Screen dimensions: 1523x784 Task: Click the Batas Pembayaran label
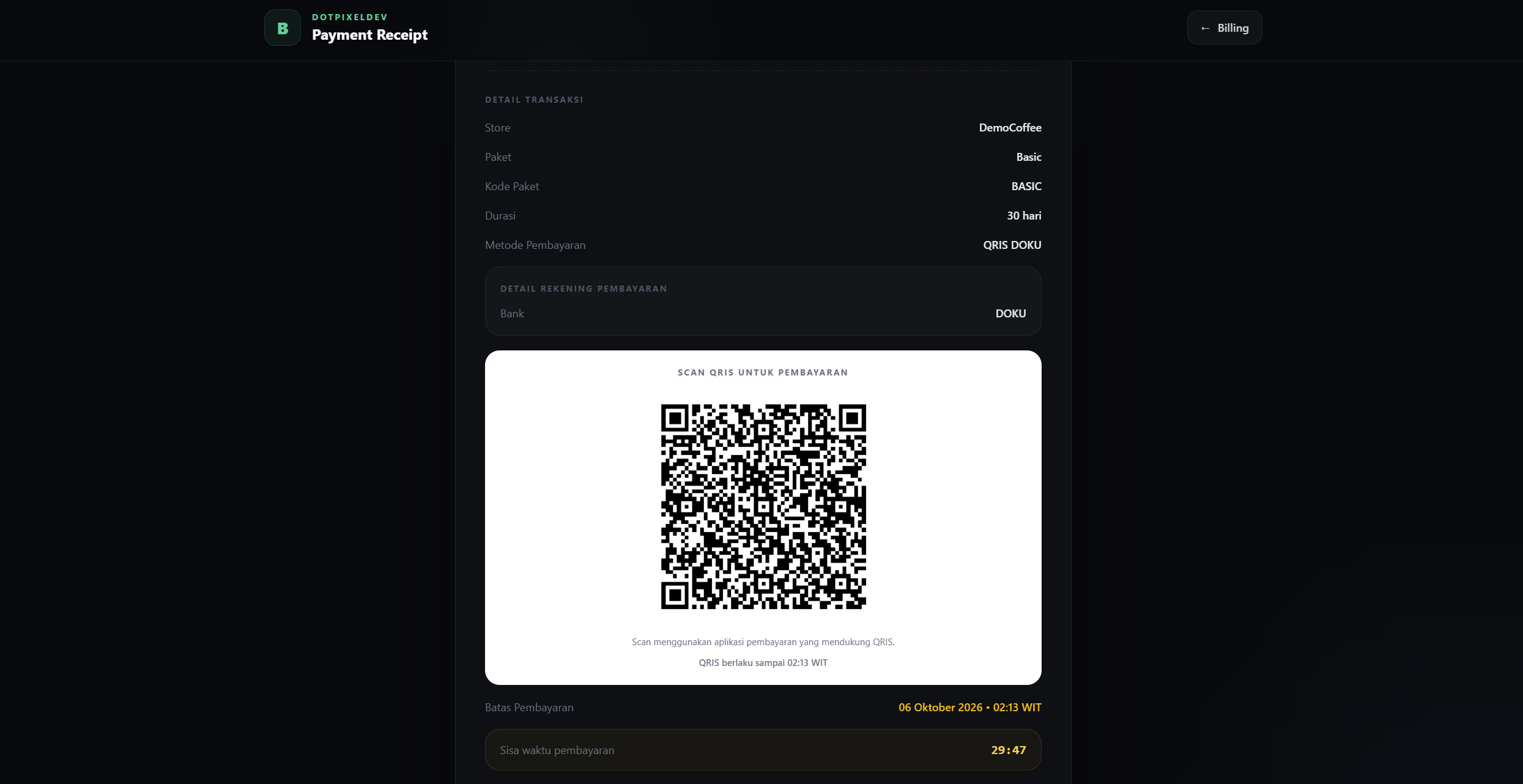[529, 708]
